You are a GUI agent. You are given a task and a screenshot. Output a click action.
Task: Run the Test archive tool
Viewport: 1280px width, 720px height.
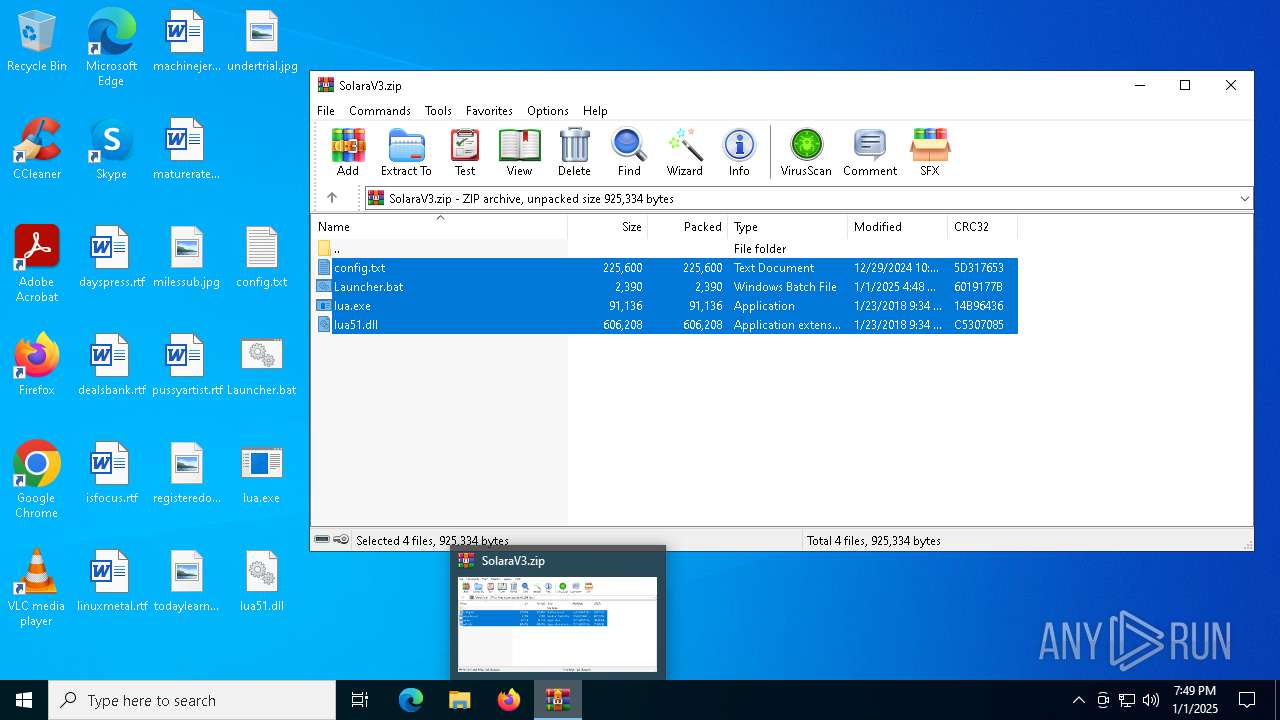click(x=465, y=153)
